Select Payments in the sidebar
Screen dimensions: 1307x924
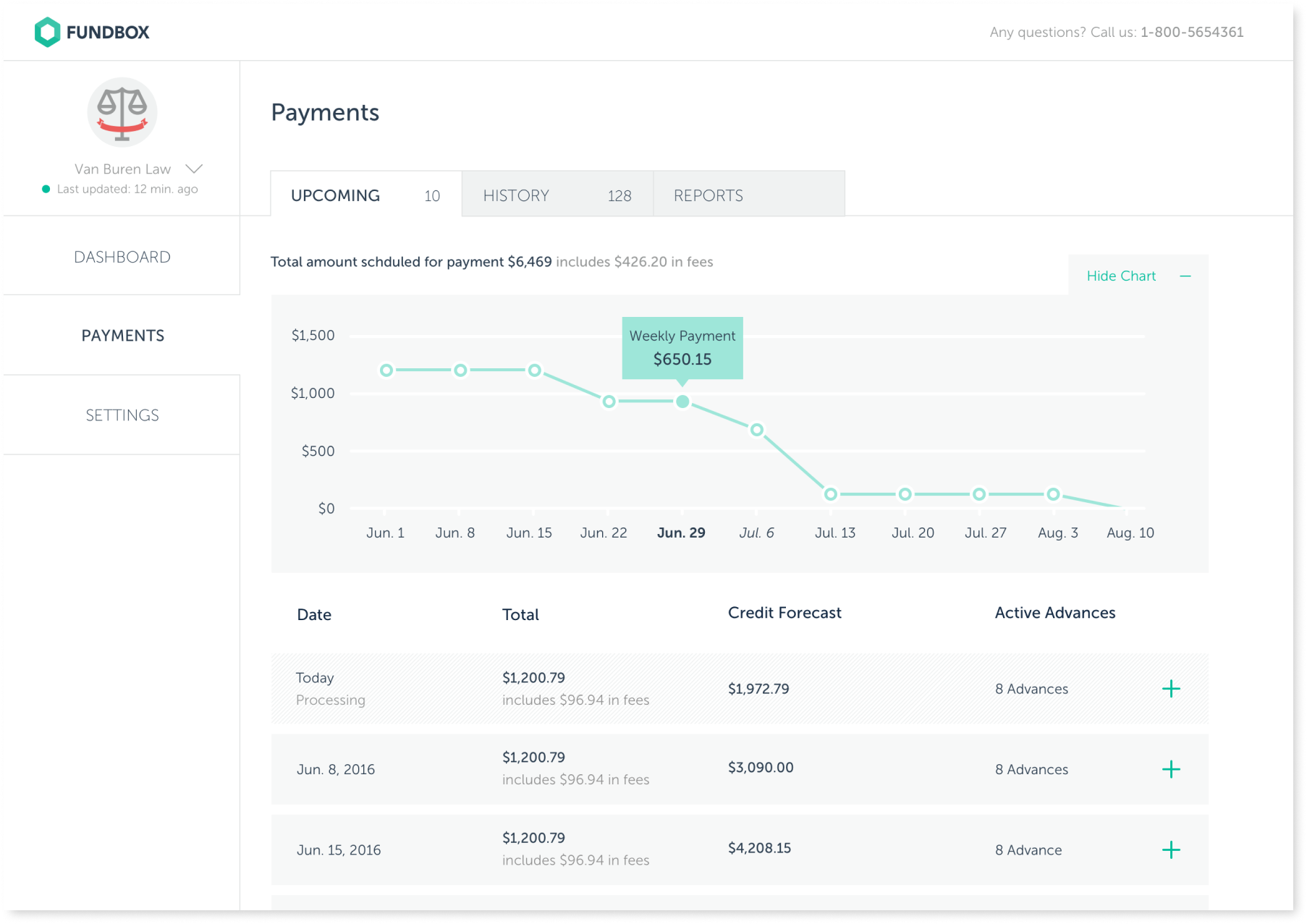pyautogui.click(x=122, y=336)
